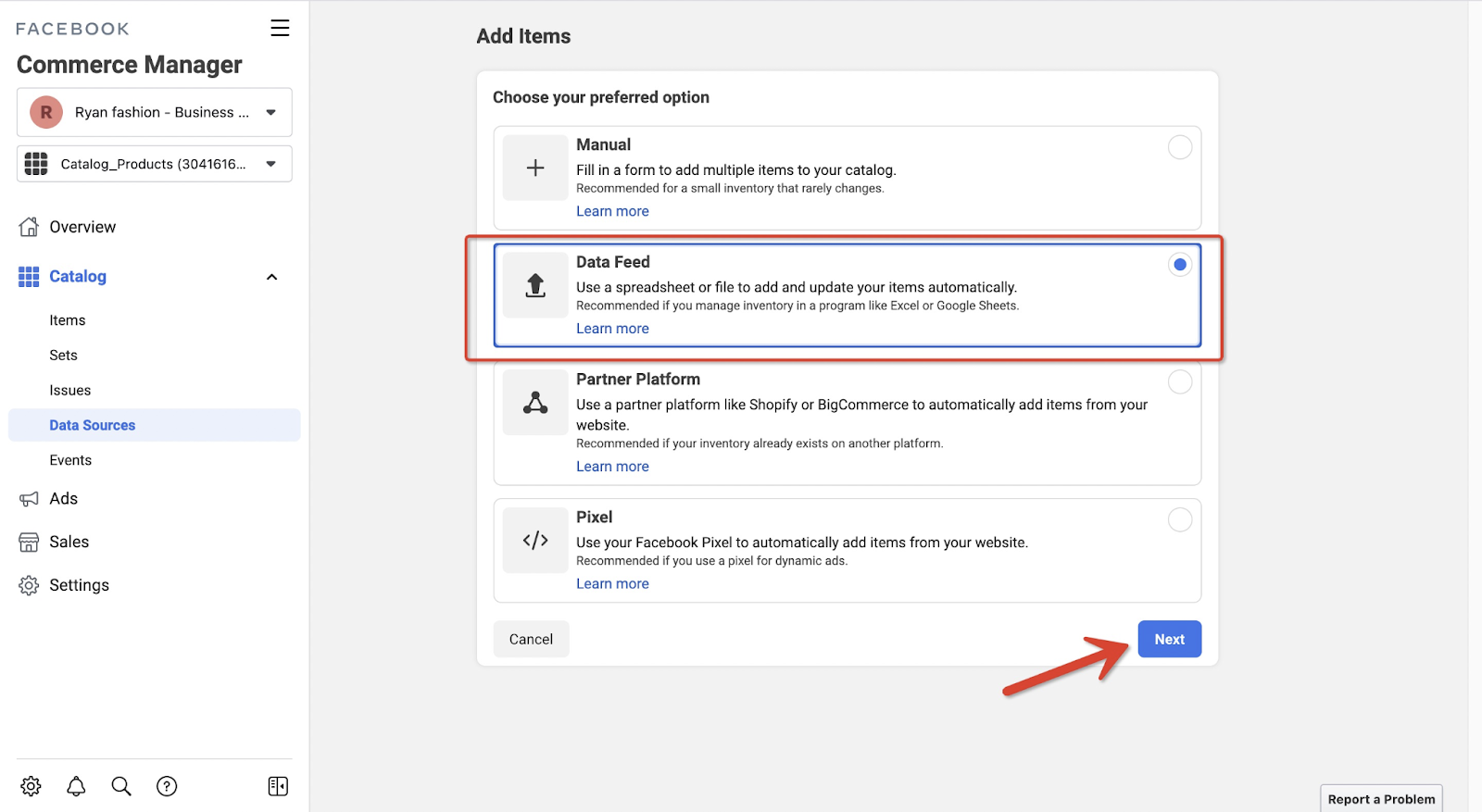The width and height of the screenshot is (1482, 812).
Task: Click the Data Feed option title
Action: [x=613, y=262]
